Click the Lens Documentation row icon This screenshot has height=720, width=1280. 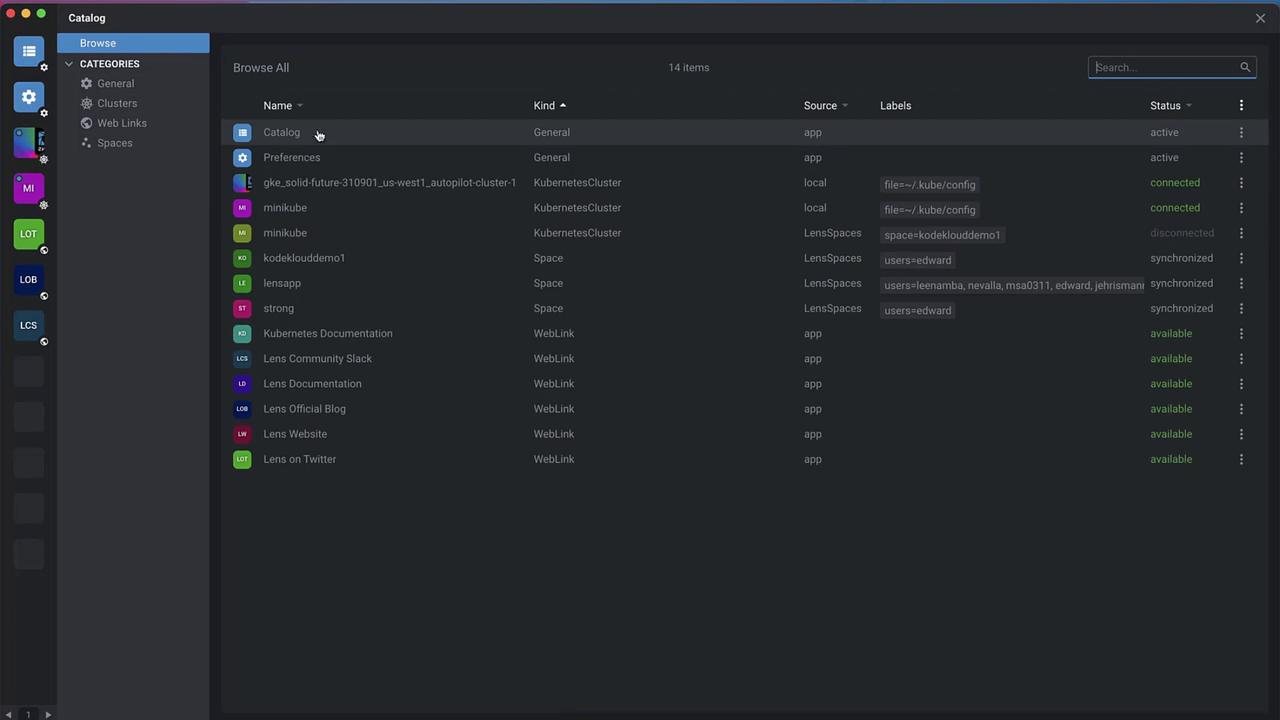pyautogui.click(x=242, y=384)
